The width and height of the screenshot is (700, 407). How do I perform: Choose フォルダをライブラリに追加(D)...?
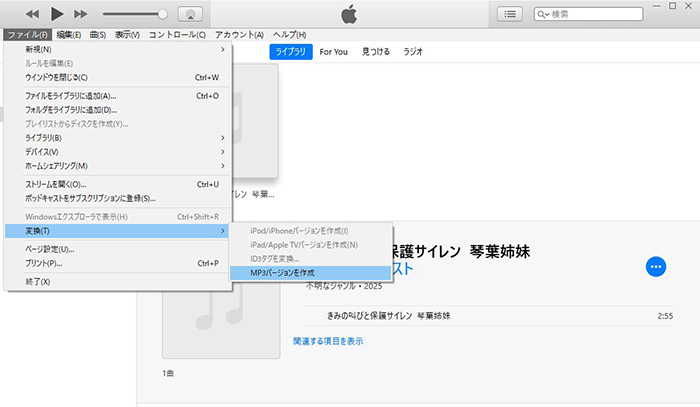(118, 110)
